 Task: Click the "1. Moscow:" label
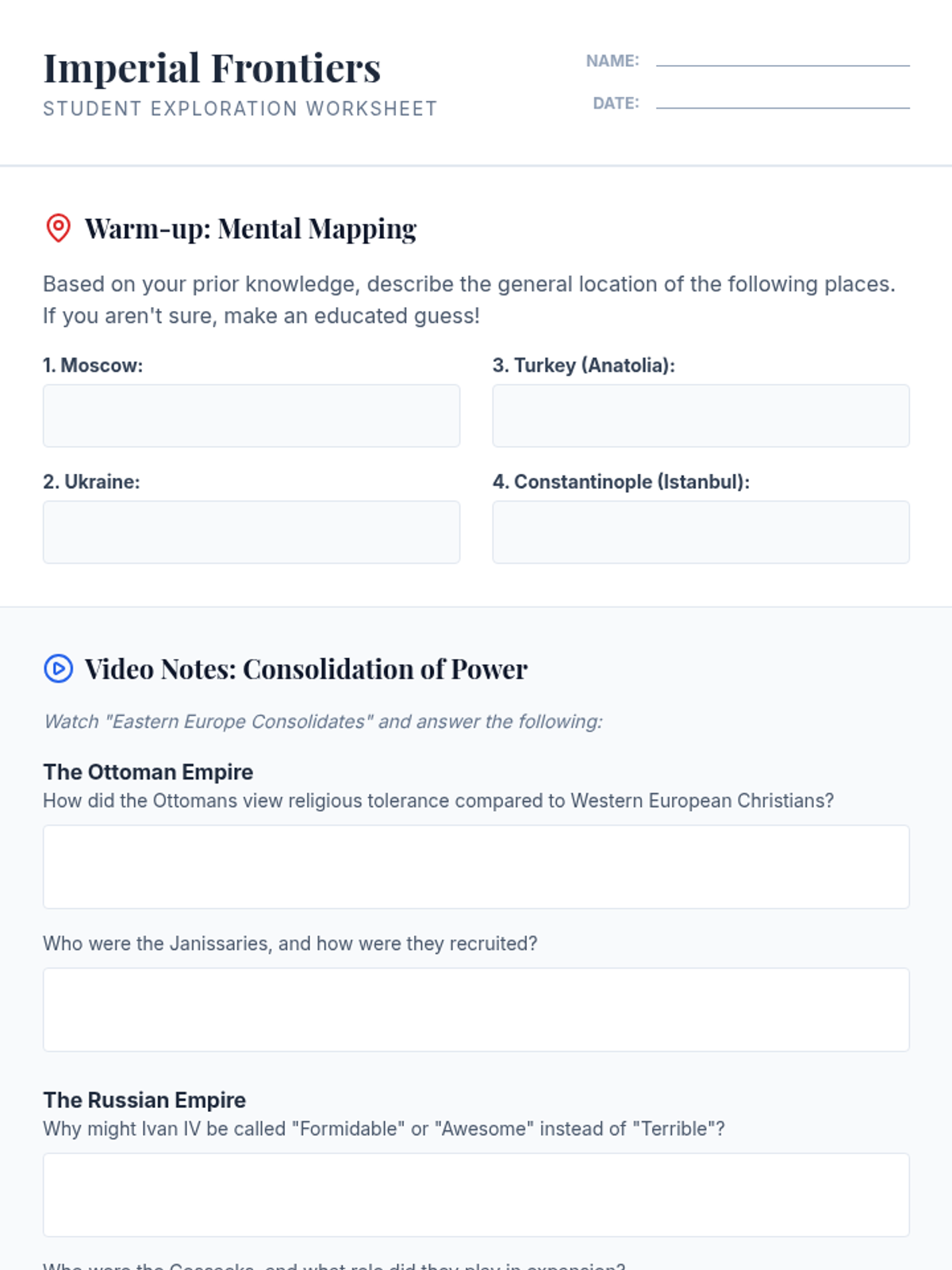coord(93,365)
